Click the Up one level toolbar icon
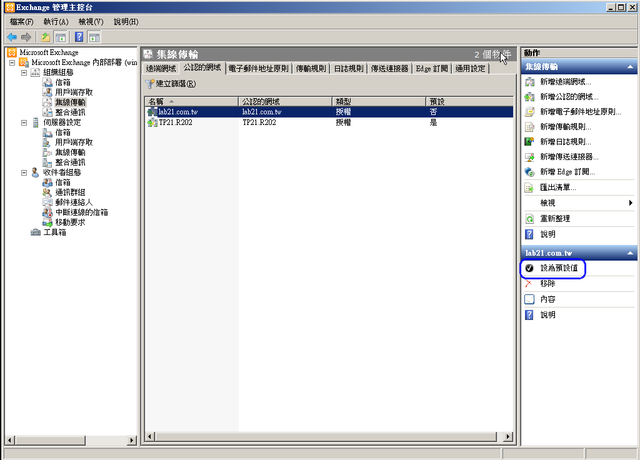Image resolution: width=640 pixels, height=460 pixels. pos(45,38)
